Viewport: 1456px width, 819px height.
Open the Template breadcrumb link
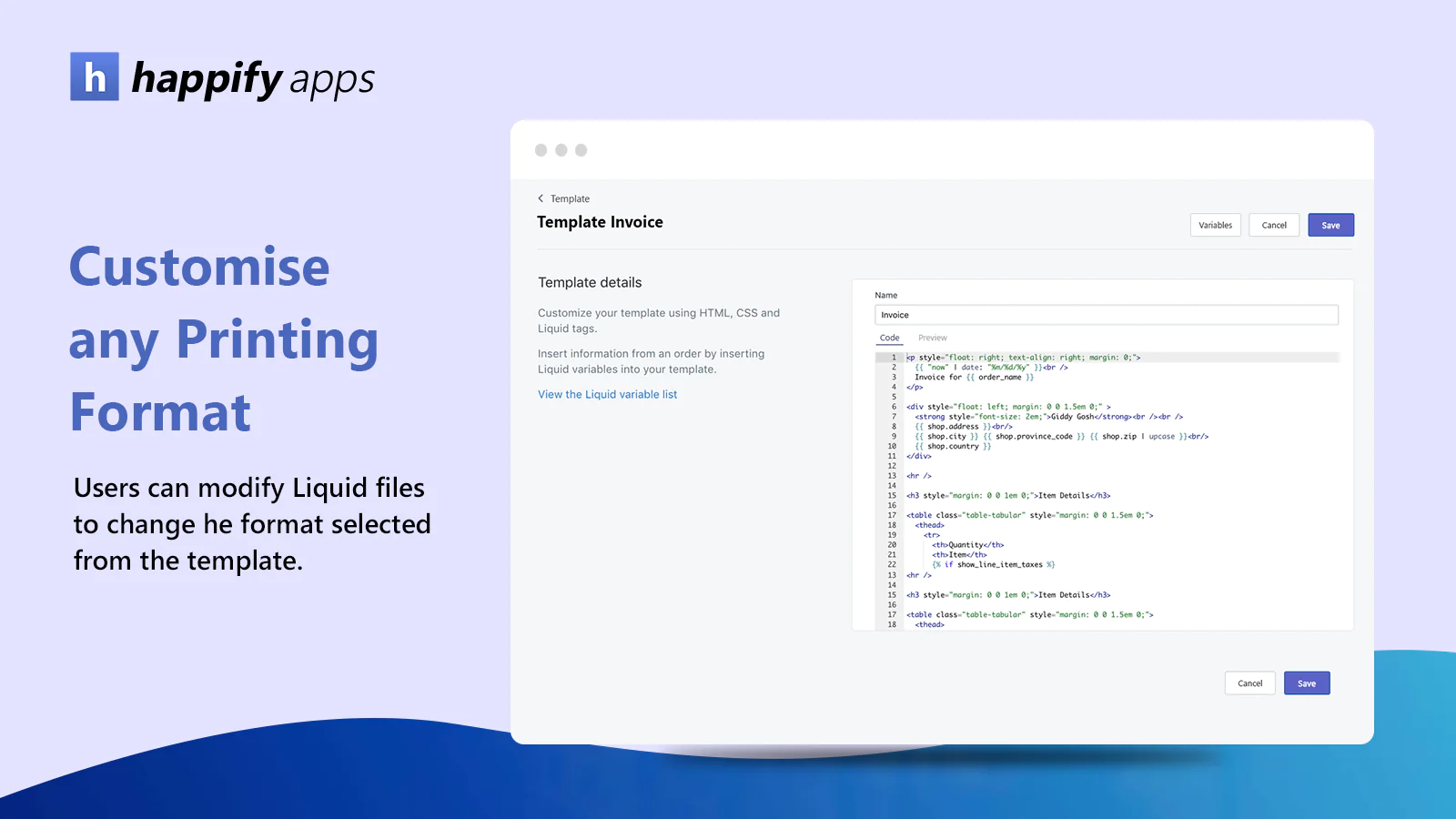click(570, 198)
